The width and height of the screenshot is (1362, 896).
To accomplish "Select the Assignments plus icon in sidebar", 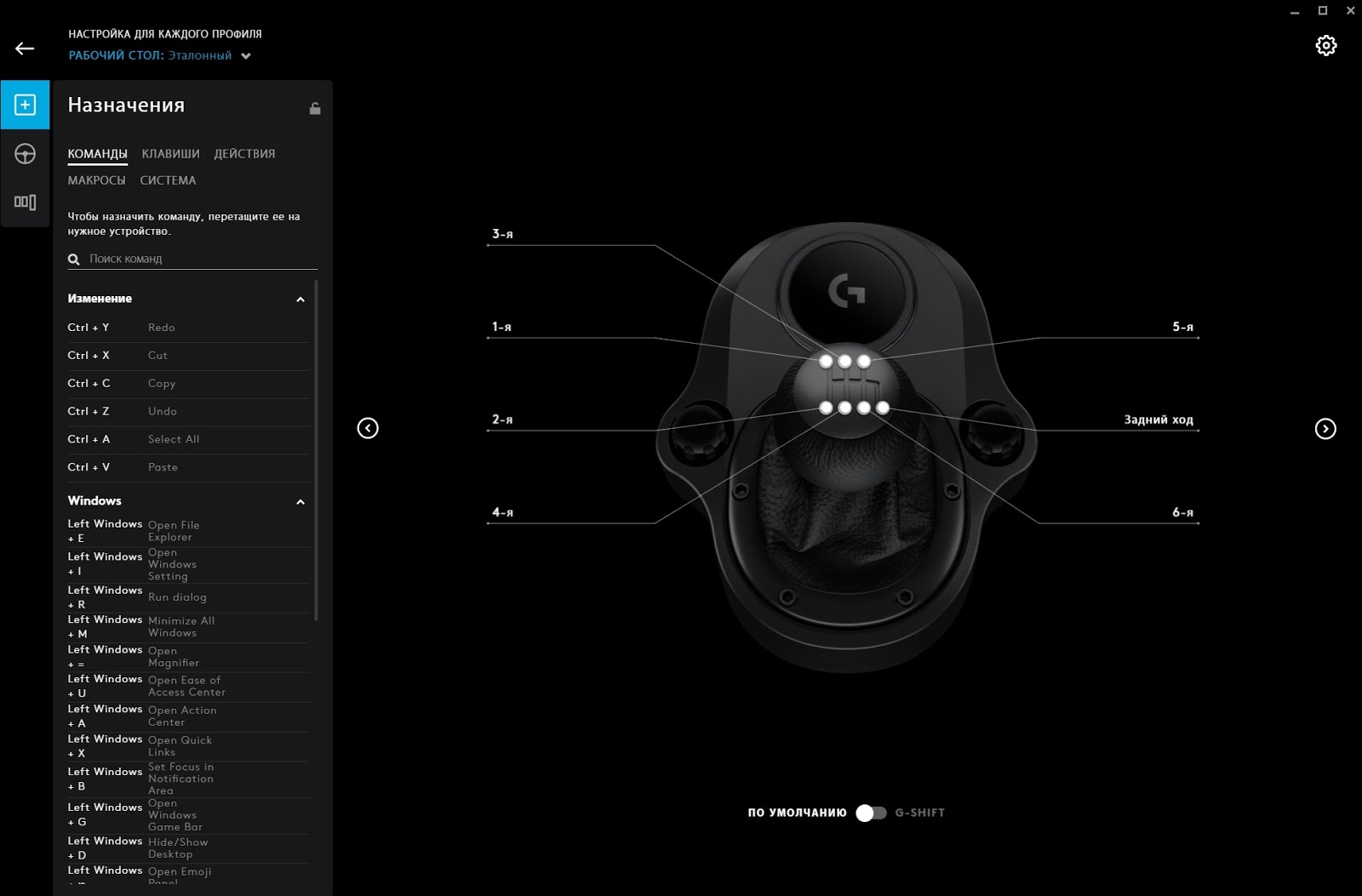I will click(25, 105).
